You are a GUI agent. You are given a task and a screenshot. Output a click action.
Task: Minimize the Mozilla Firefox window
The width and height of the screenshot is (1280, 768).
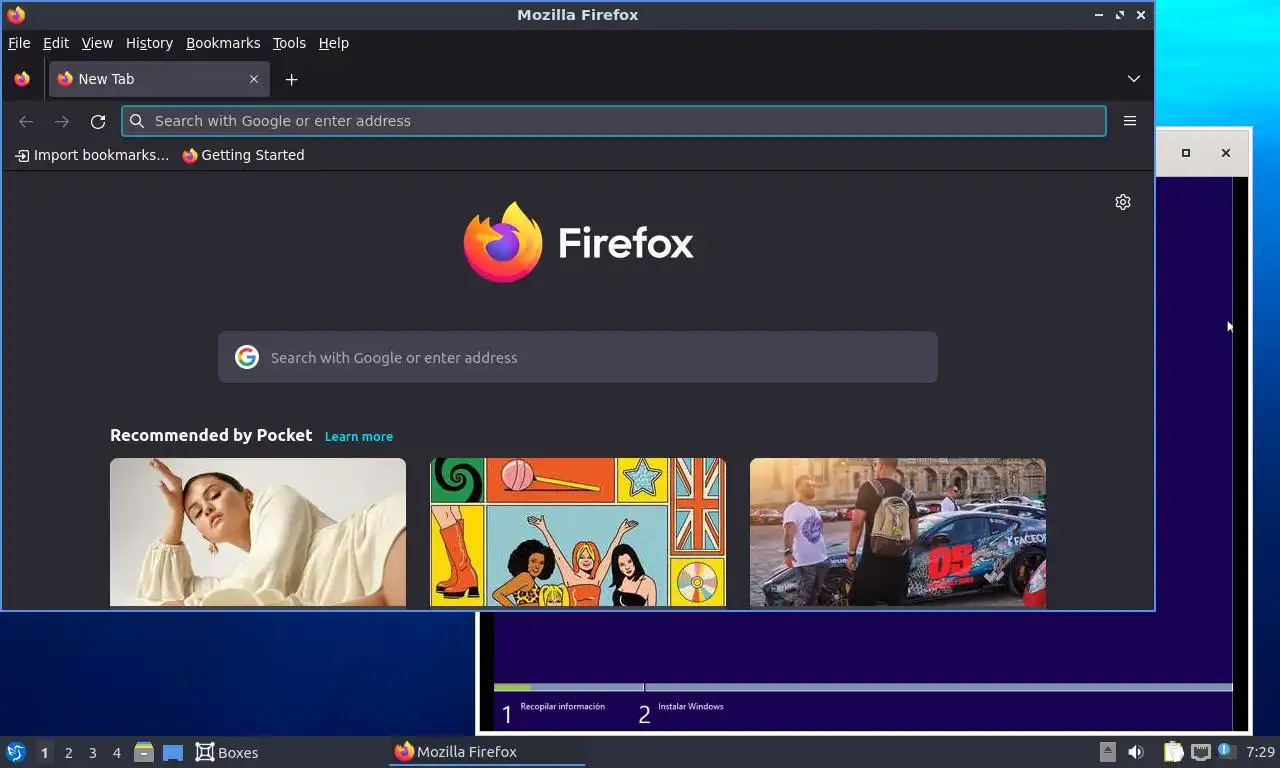pyautogui.click(x=1099, y=15)
